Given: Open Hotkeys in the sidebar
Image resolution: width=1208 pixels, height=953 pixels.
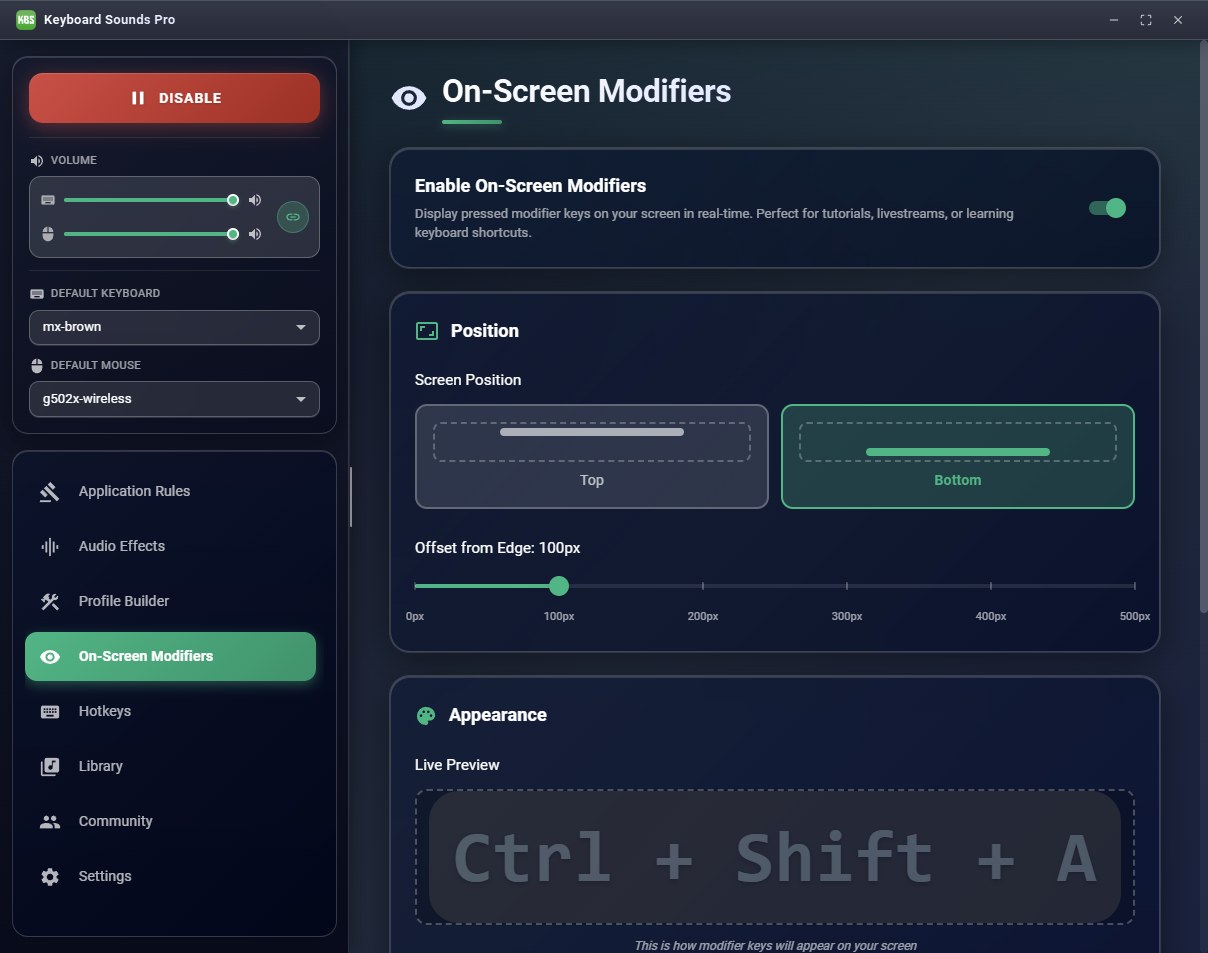Looking at the screenshot, I should coord(170,711).
